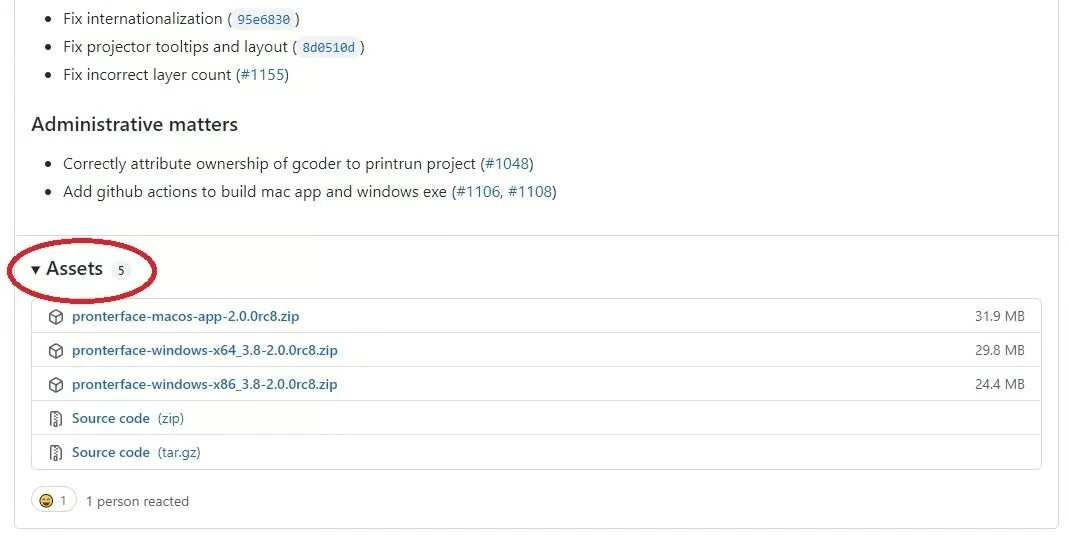Image resolution: width=1071 pixels, height=555 pixels.
Task: Open pull request #1106 link
Action: pyautogui.click(x=477, y=192)
